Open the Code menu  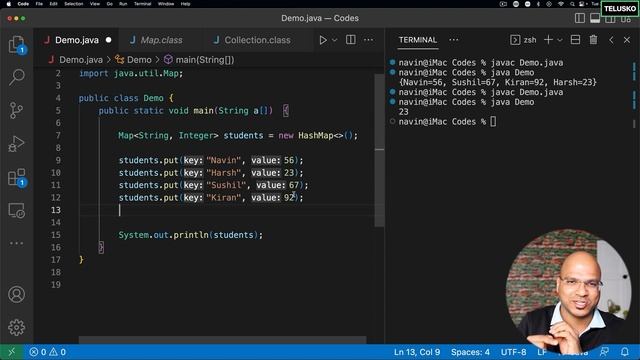click(23, 4)
